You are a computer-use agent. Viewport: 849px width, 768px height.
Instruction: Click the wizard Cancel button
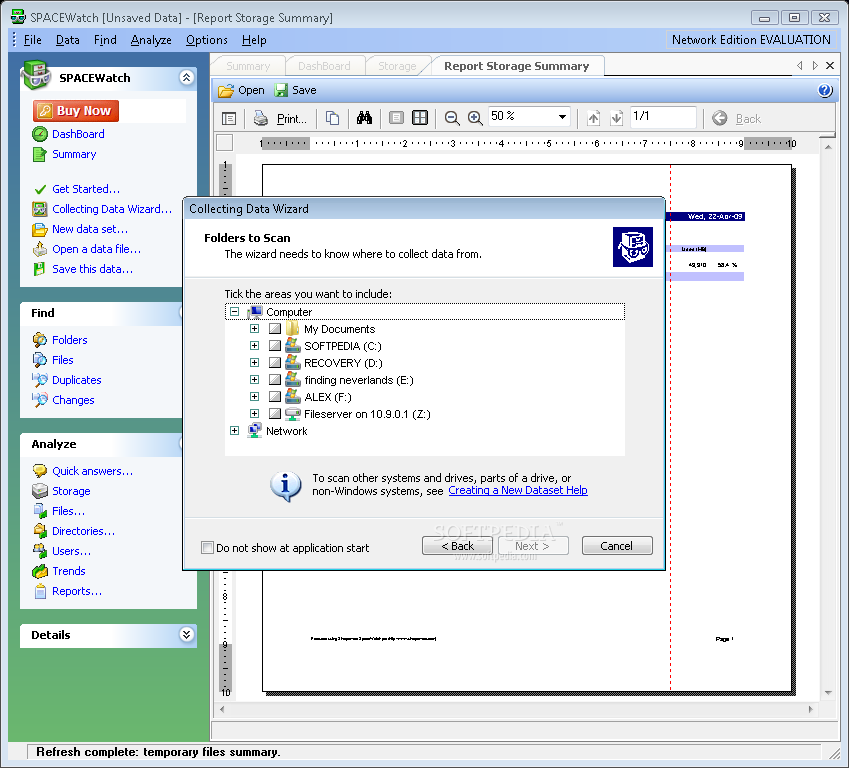point(617,546)
